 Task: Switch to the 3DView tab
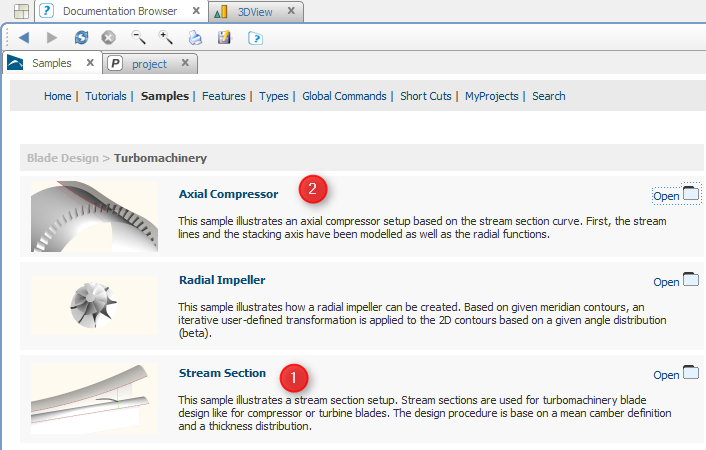tap(255, 12)
